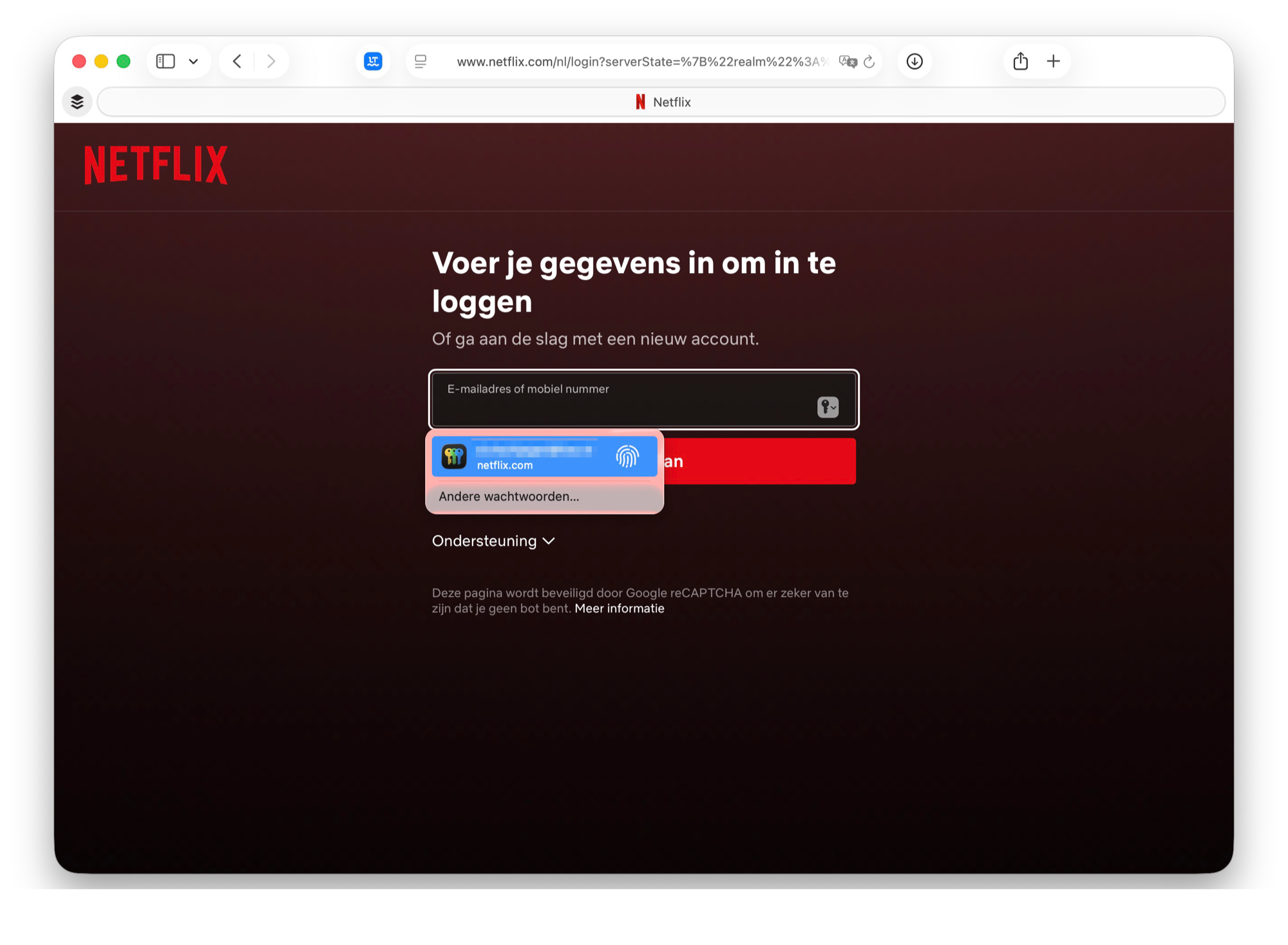Choose the saved netflix.com password suggestion
The height and width of the screenshot is (945, 1288).
coord(544,457)
